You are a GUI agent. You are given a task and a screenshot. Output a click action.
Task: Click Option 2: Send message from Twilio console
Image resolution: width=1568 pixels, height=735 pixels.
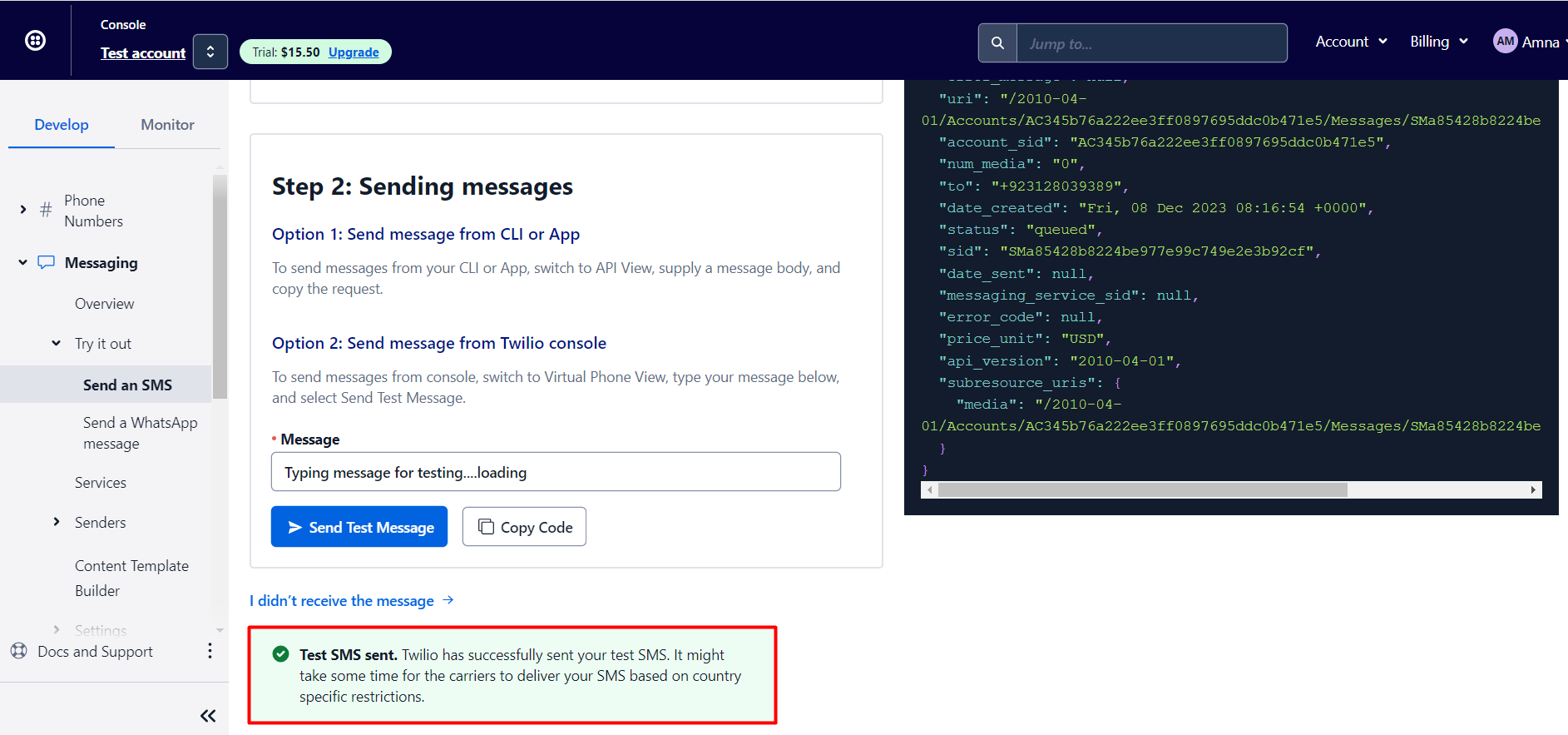[x=439, y=344]
